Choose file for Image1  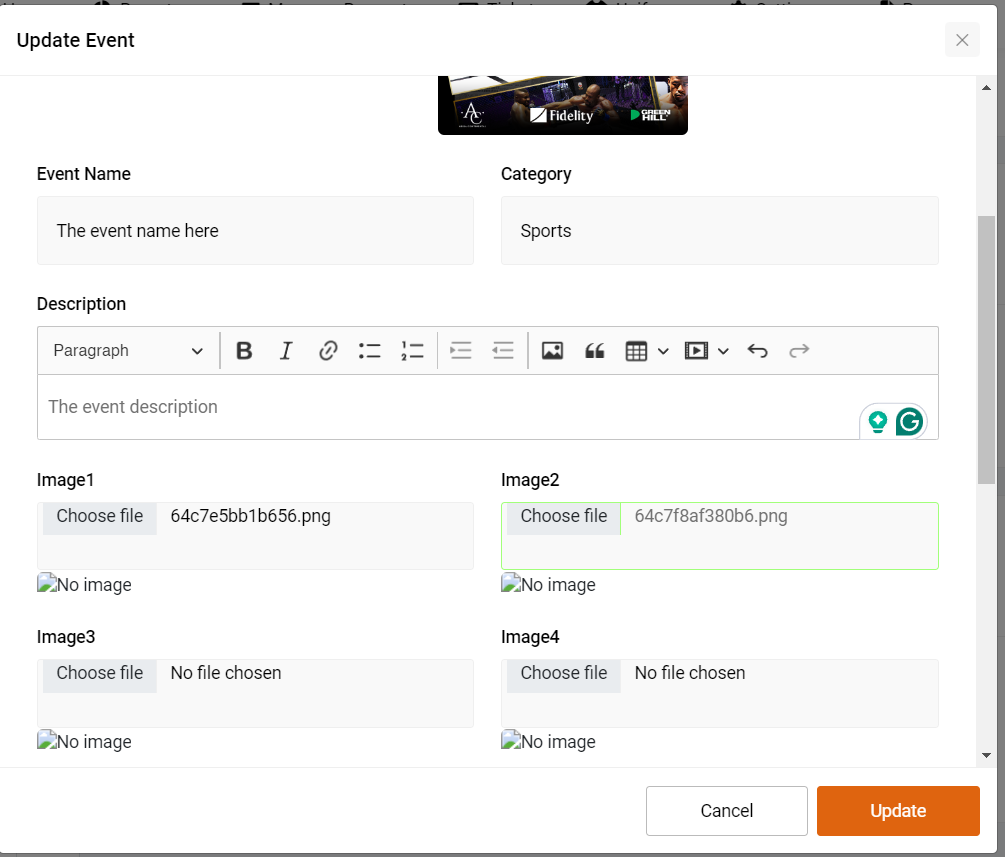tap(100, 517)
